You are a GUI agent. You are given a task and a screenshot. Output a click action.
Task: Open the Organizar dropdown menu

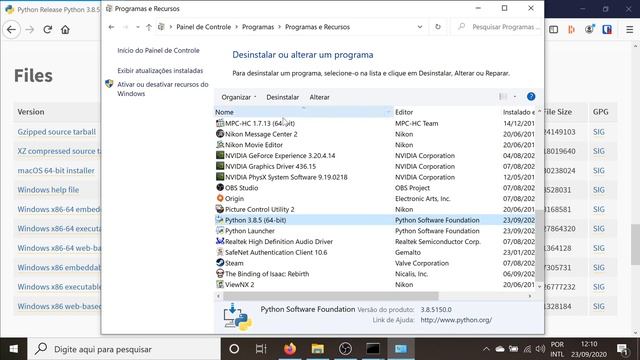click(239, 97)
